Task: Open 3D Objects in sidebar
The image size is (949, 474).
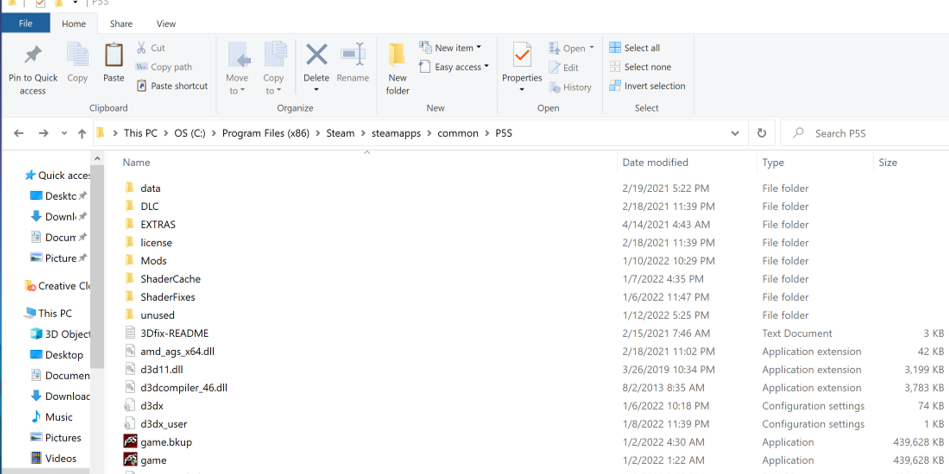Action: pos(59,334)
